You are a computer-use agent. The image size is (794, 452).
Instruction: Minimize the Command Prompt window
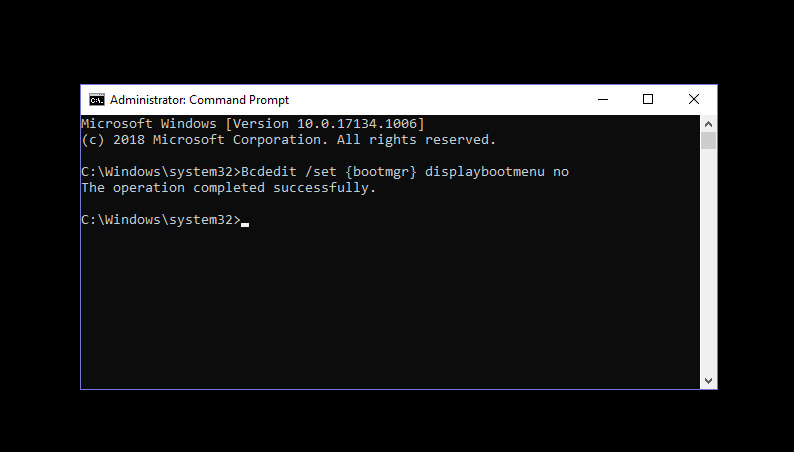tap(603, 100)
